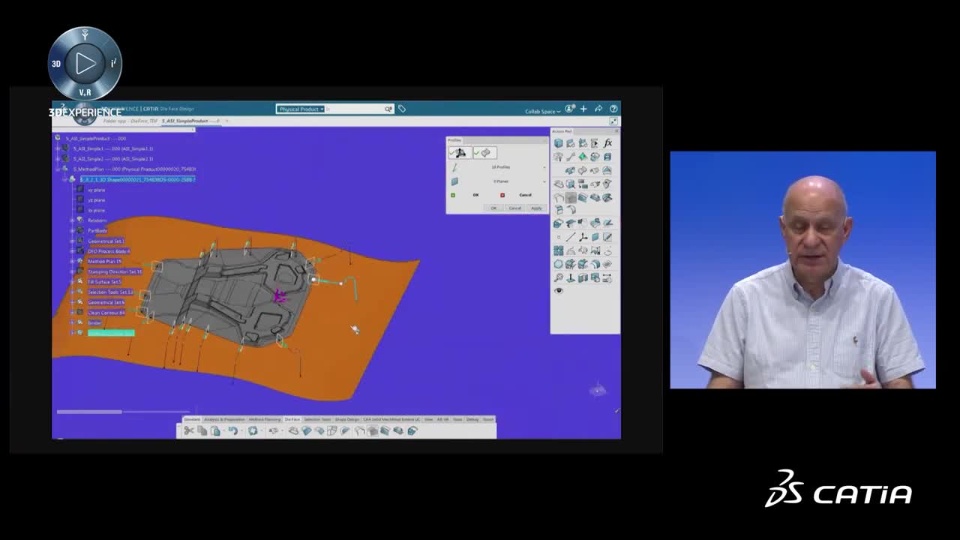Switch to the Standard toolbar tab
960x540 pixels.
[192, 419]
